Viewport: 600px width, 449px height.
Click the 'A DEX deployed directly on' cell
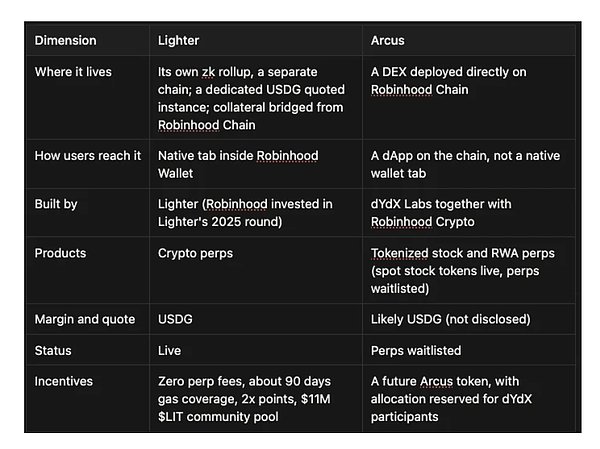pos(448,81)
